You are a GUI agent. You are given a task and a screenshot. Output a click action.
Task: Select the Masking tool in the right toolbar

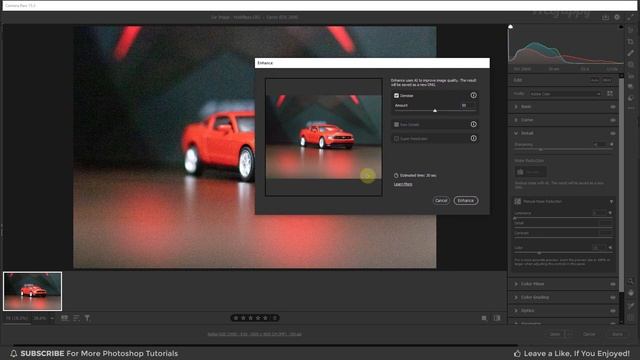coord(631,64)
